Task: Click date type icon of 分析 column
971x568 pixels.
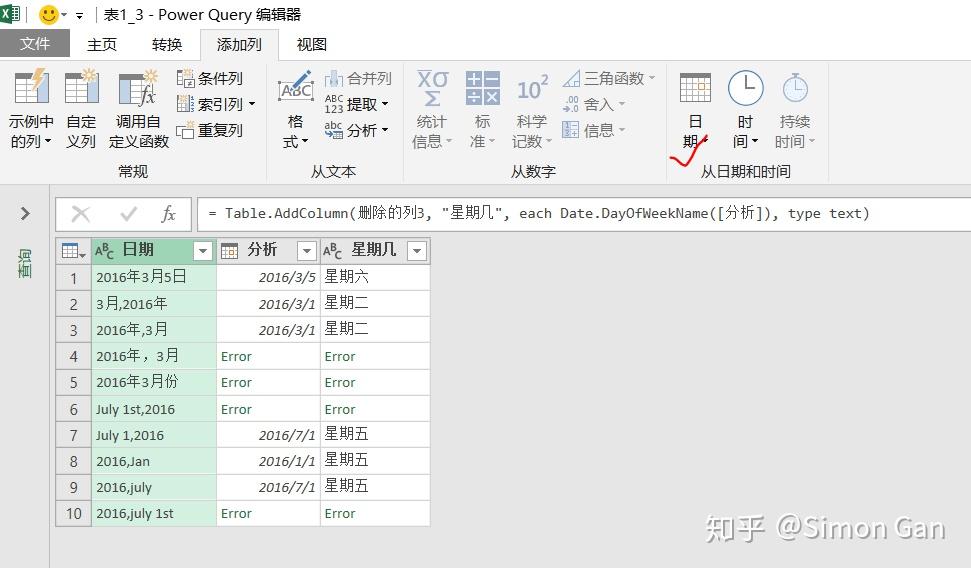Action: [x=230, y=251]
